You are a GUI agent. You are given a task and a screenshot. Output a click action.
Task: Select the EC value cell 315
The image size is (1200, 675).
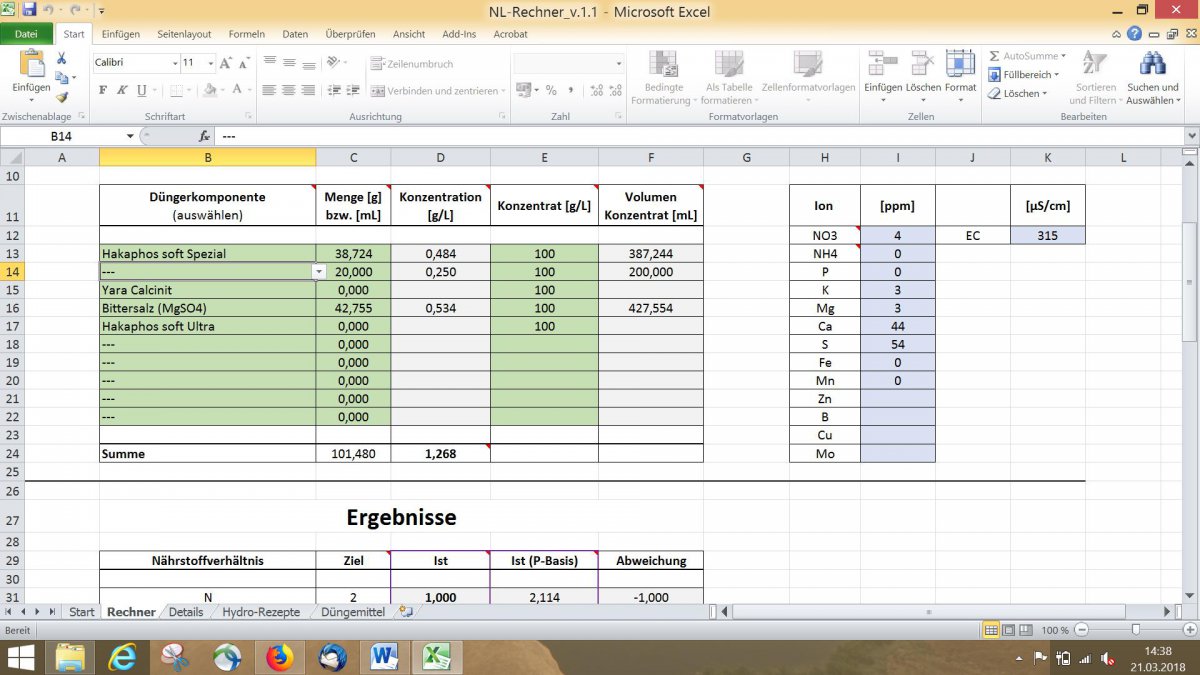[x=1047, y=235]
